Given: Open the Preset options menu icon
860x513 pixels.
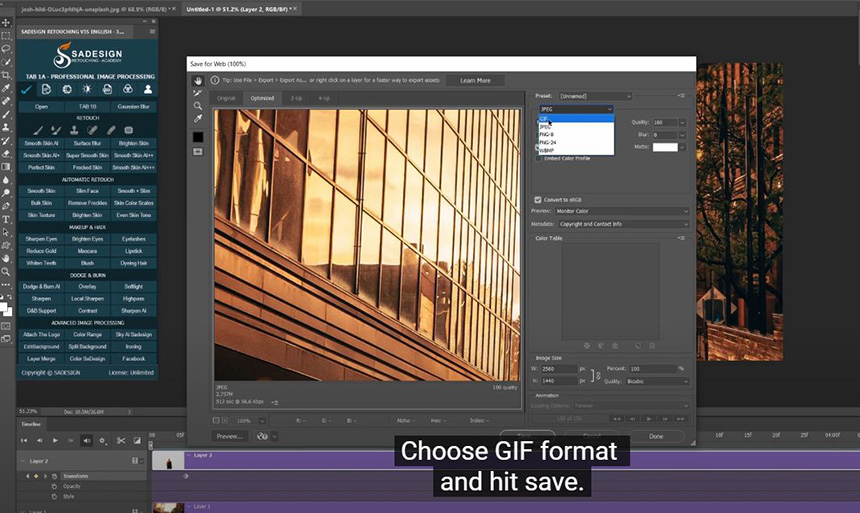Looking at the screenshot, I should pyautogui.click(x=681, y=96).
